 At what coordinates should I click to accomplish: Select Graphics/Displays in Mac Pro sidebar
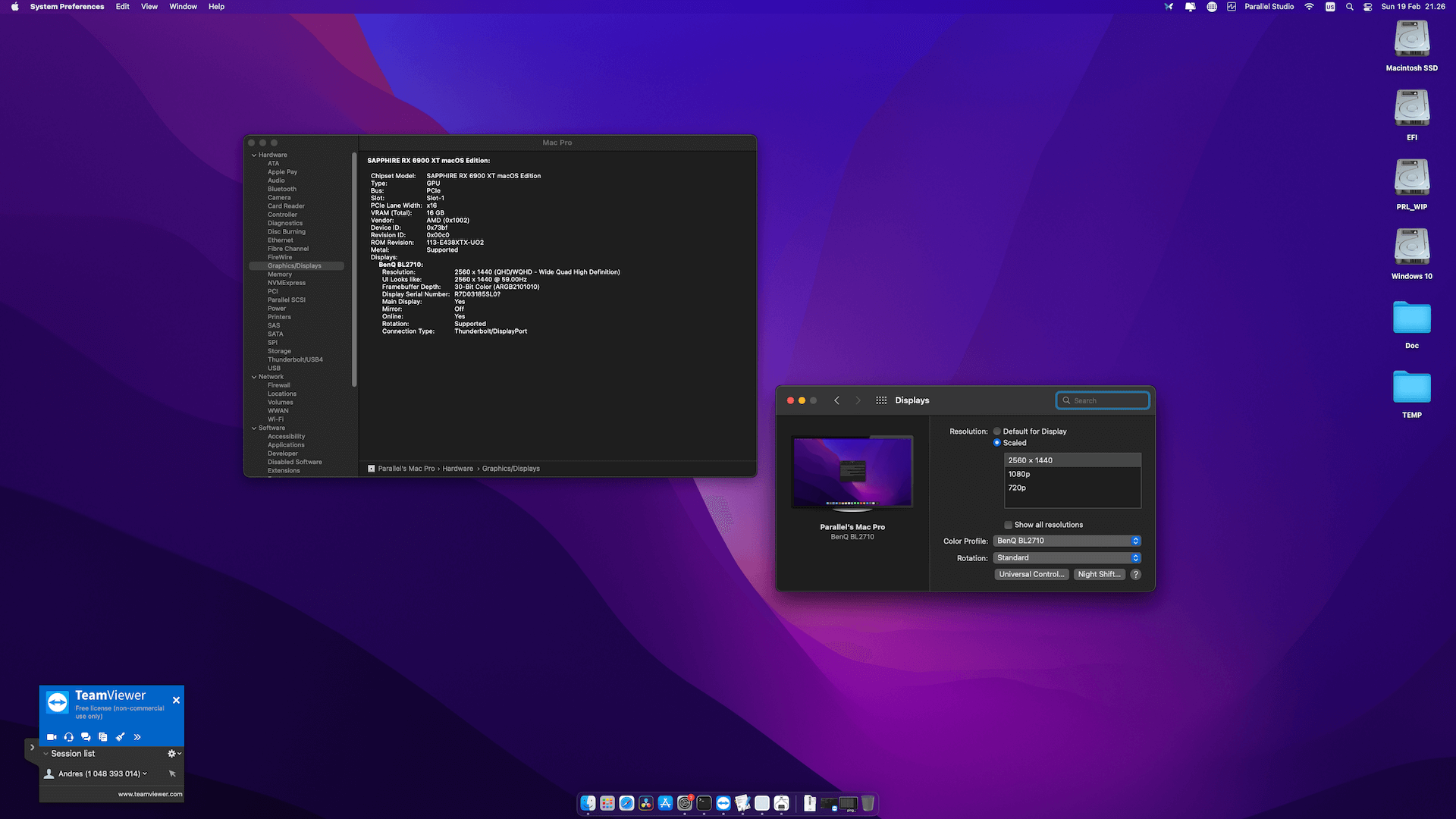(x=297, y=266)
